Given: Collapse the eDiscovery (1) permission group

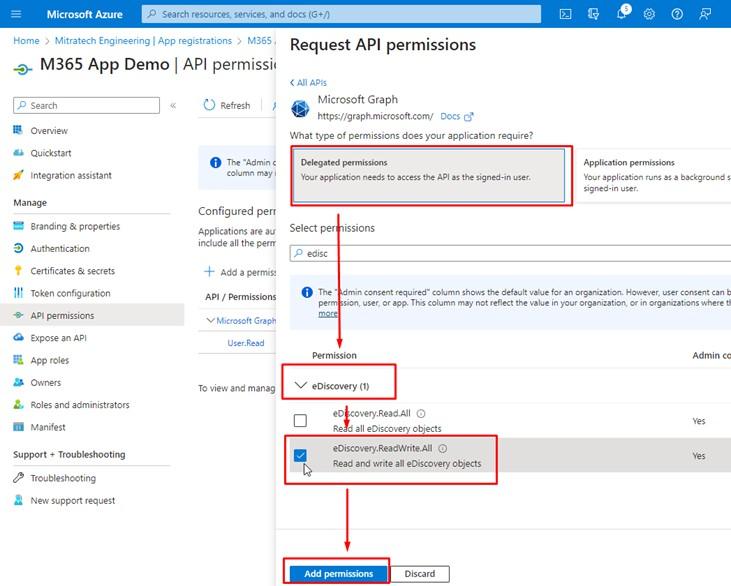Looking at the screenshot, I should click(301, 386).
